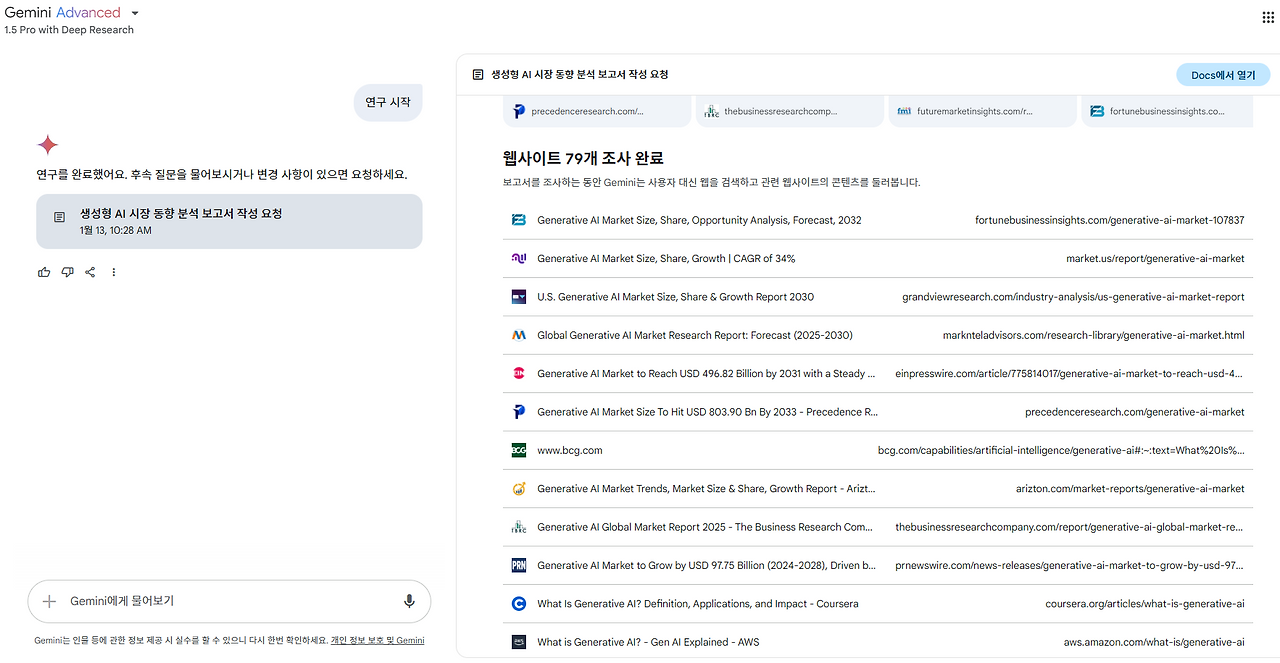This screenshot has width=1280, height=663.
Task: Click the BCG favicon
Action: point(519,450)
